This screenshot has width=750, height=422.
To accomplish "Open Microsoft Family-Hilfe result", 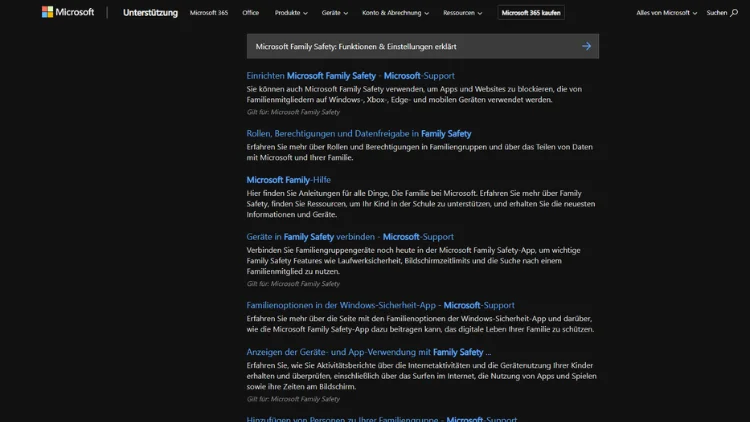I will [288, 180].
